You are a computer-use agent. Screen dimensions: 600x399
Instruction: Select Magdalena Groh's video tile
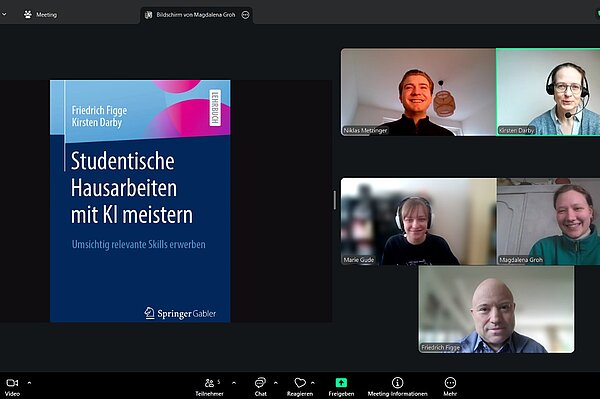click(x=548, y=221)
